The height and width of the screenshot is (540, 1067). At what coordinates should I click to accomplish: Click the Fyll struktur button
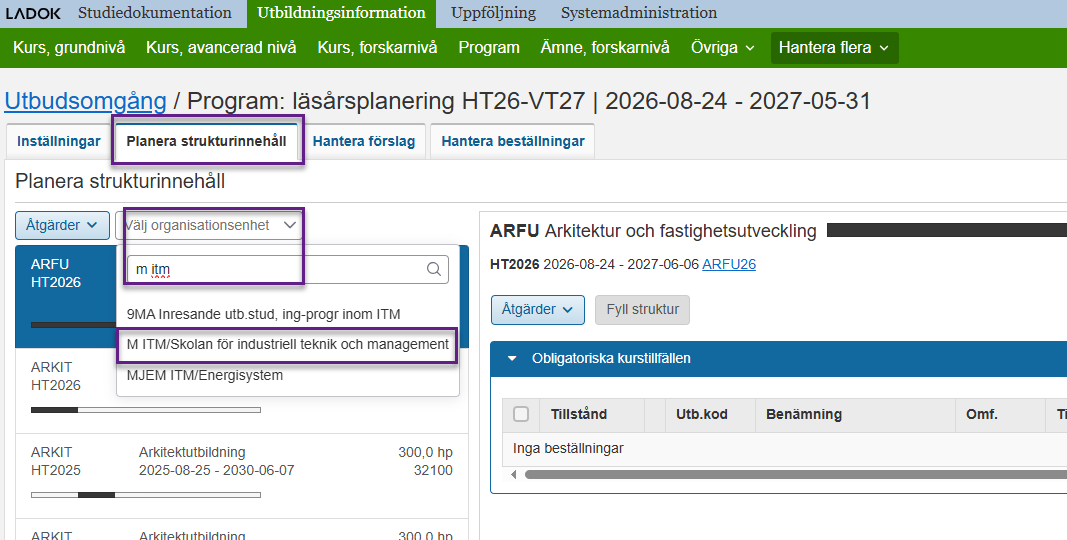(x=642, y=309)
